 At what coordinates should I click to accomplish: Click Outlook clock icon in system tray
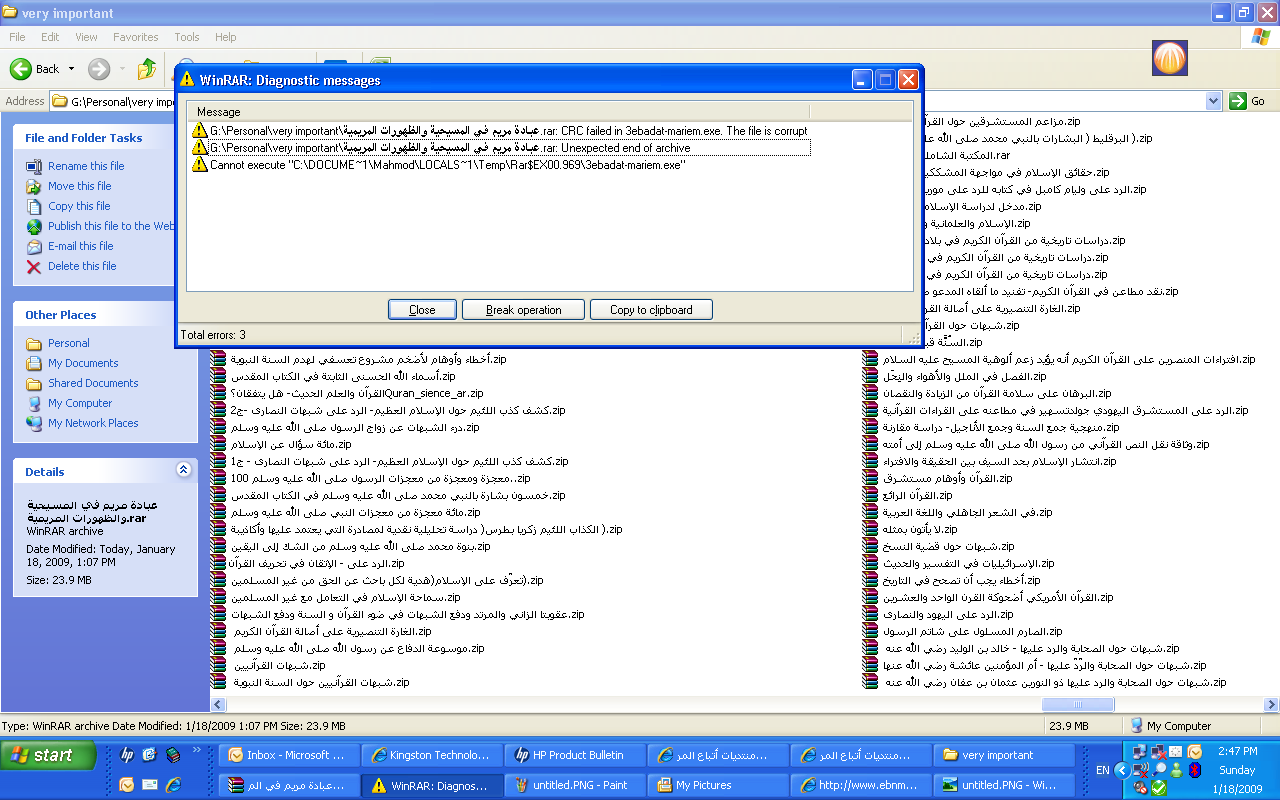(x=1195, y=752)
